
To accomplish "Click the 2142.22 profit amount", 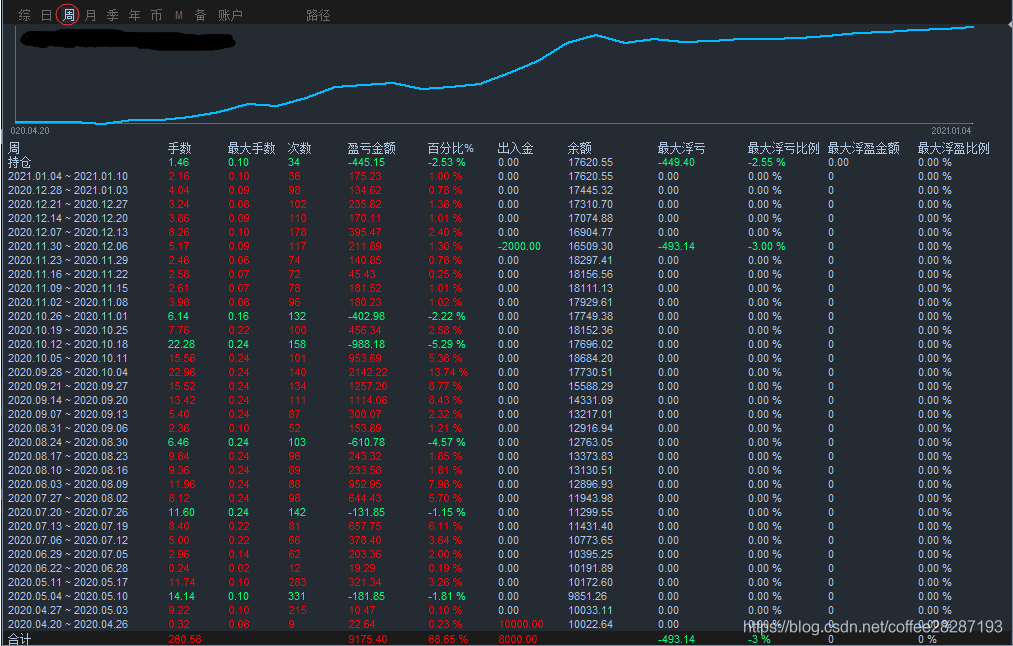I will (368, 372).
